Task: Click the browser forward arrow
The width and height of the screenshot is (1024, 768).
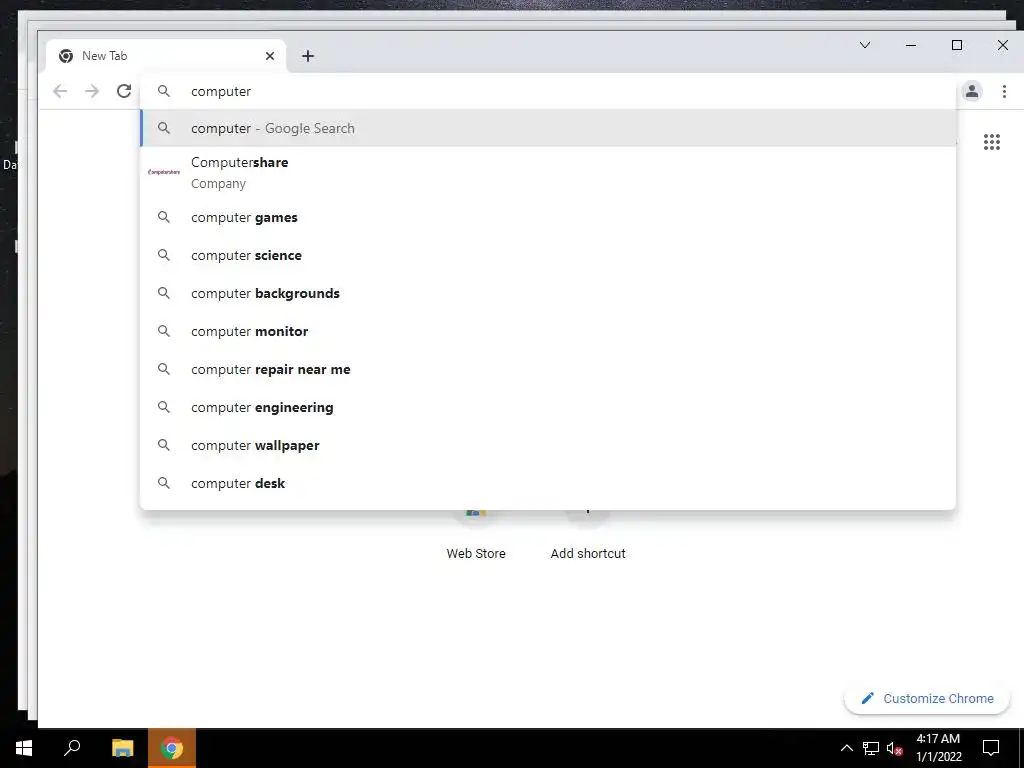Action: point(92,91)
